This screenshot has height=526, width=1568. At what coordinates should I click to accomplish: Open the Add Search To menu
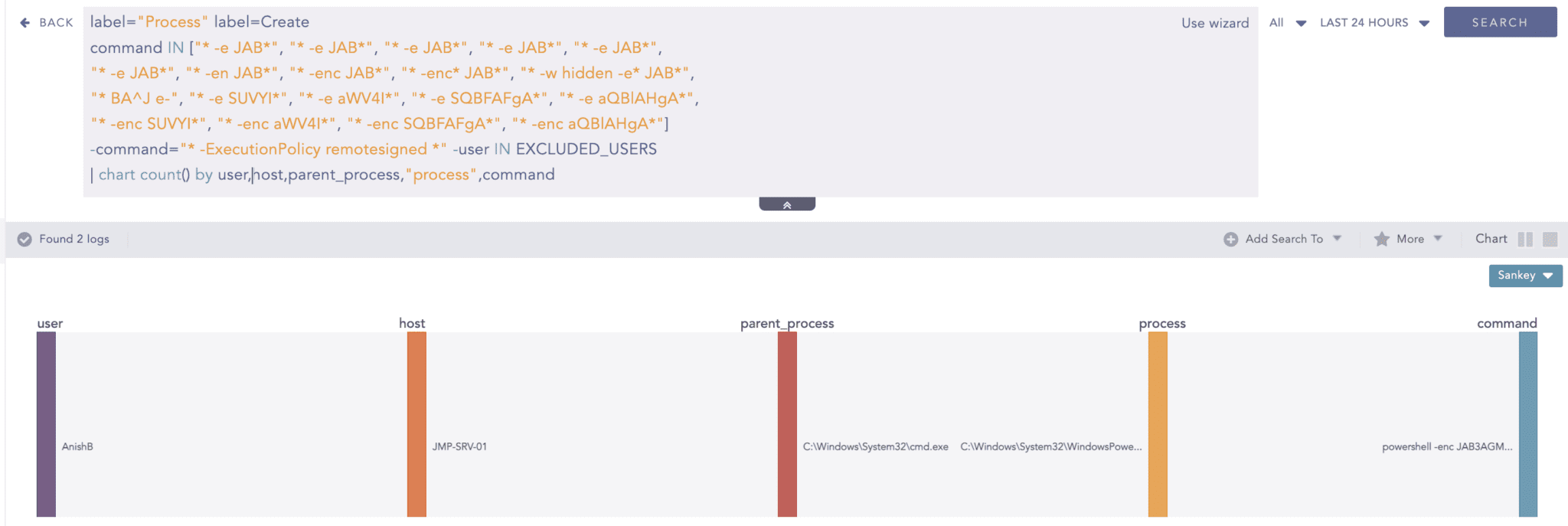point(1292,240)
